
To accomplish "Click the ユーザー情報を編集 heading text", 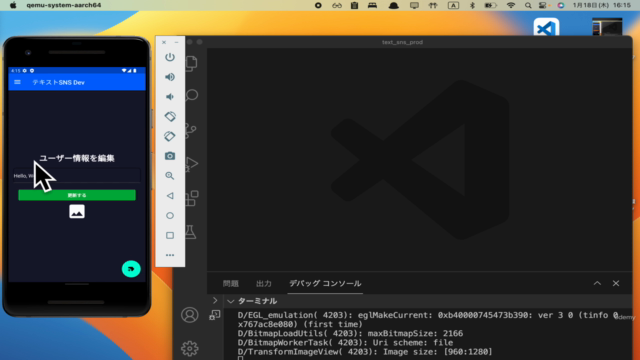I will [77, 158].
